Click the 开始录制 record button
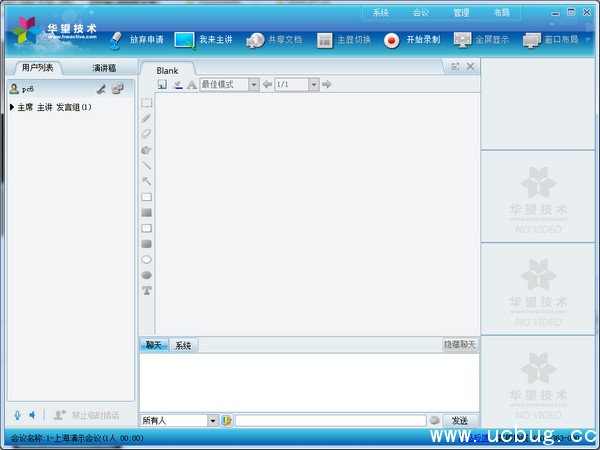Viewport: 600px width, 450px height. (x=409, y=41)
